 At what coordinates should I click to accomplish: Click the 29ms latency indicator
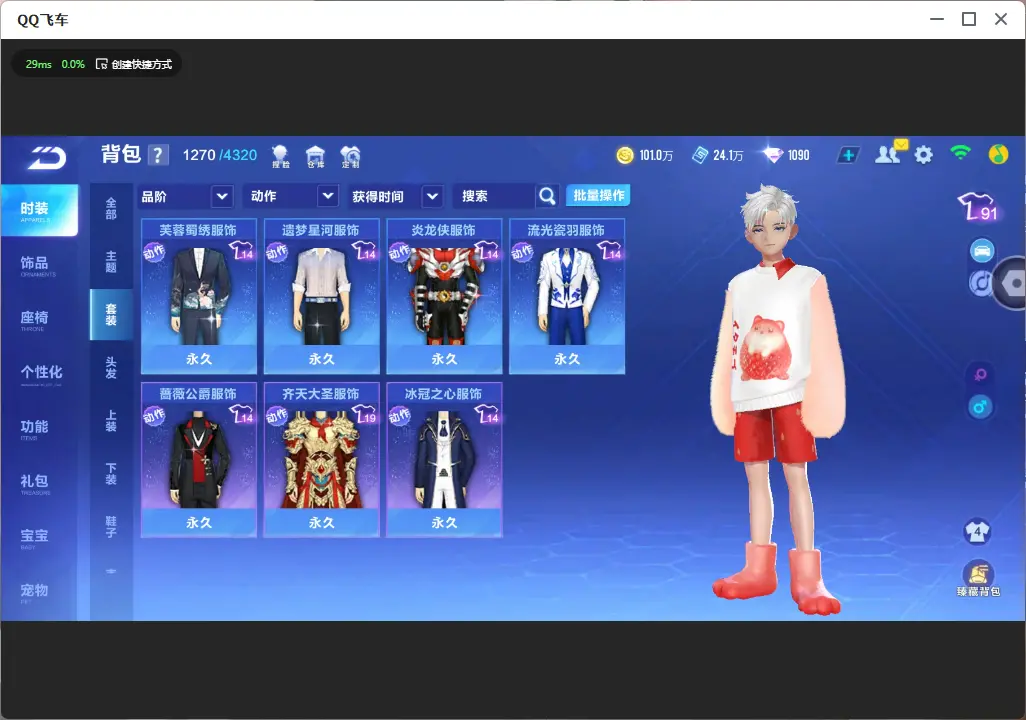pyautogui.click(x=39, y=64)
